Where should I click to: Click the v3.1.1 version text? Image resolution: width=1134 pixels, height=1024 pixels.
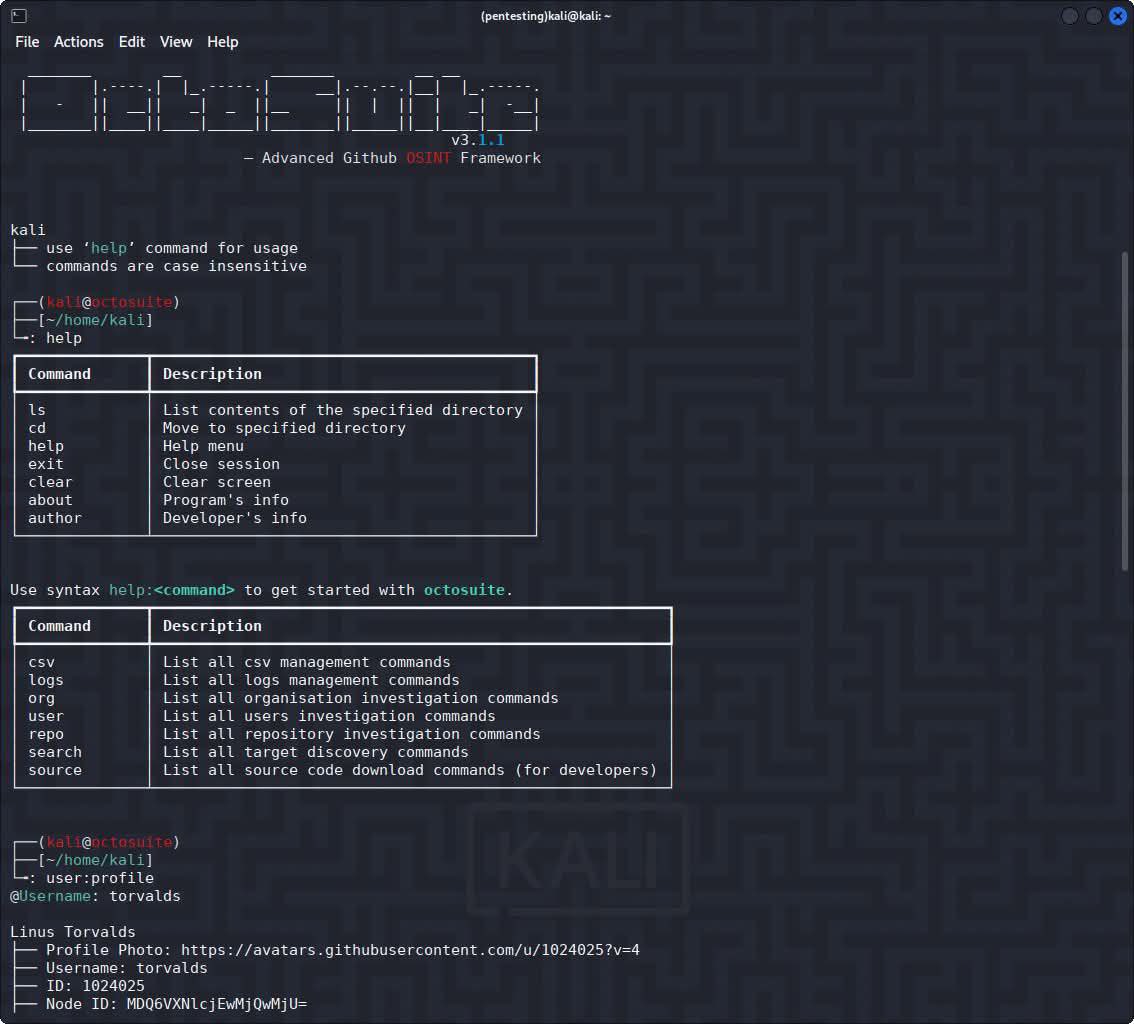click(x=477, y=140)
